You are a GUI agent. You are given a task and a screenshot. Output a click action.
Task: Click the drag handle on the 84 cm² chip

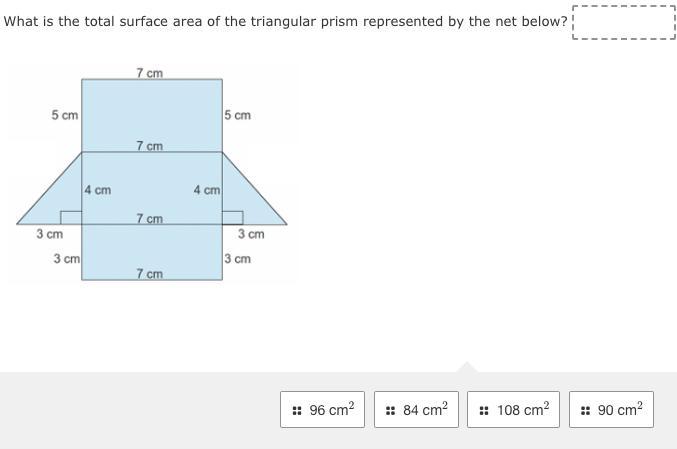tap(390, 411)
